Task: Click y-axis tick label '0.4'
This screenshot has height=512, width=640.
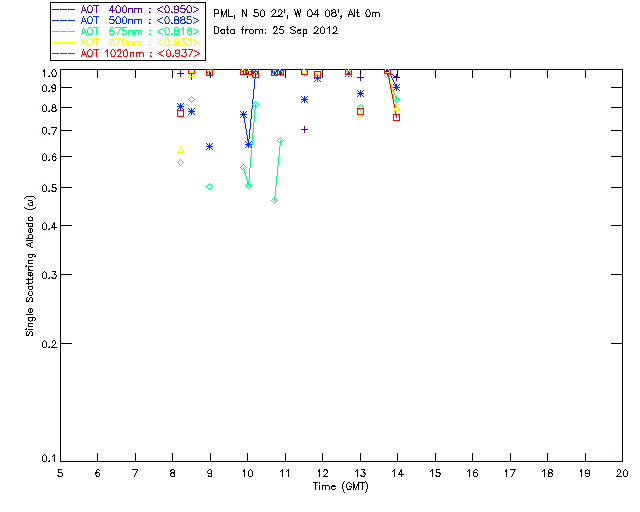Action: (x=49, y=226)
